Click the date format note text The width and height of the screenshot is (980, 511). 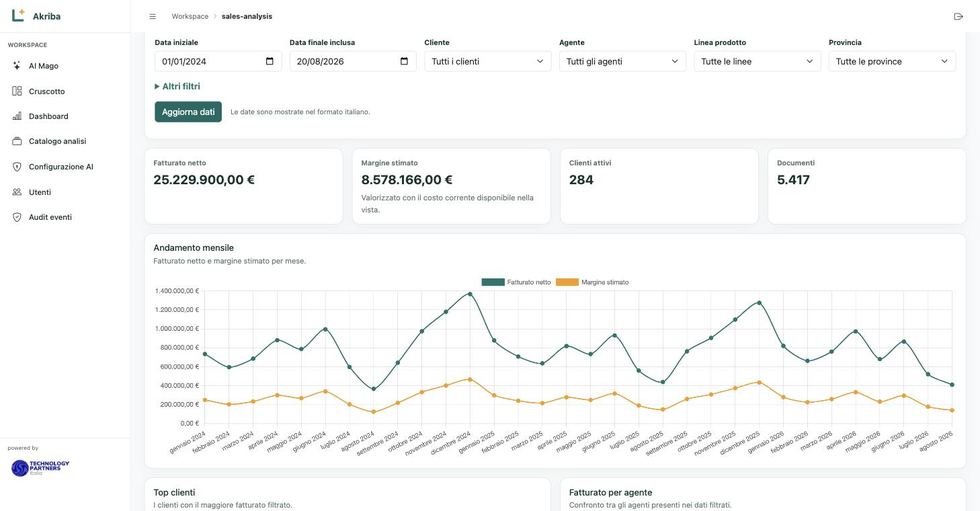tap(300, 112)
